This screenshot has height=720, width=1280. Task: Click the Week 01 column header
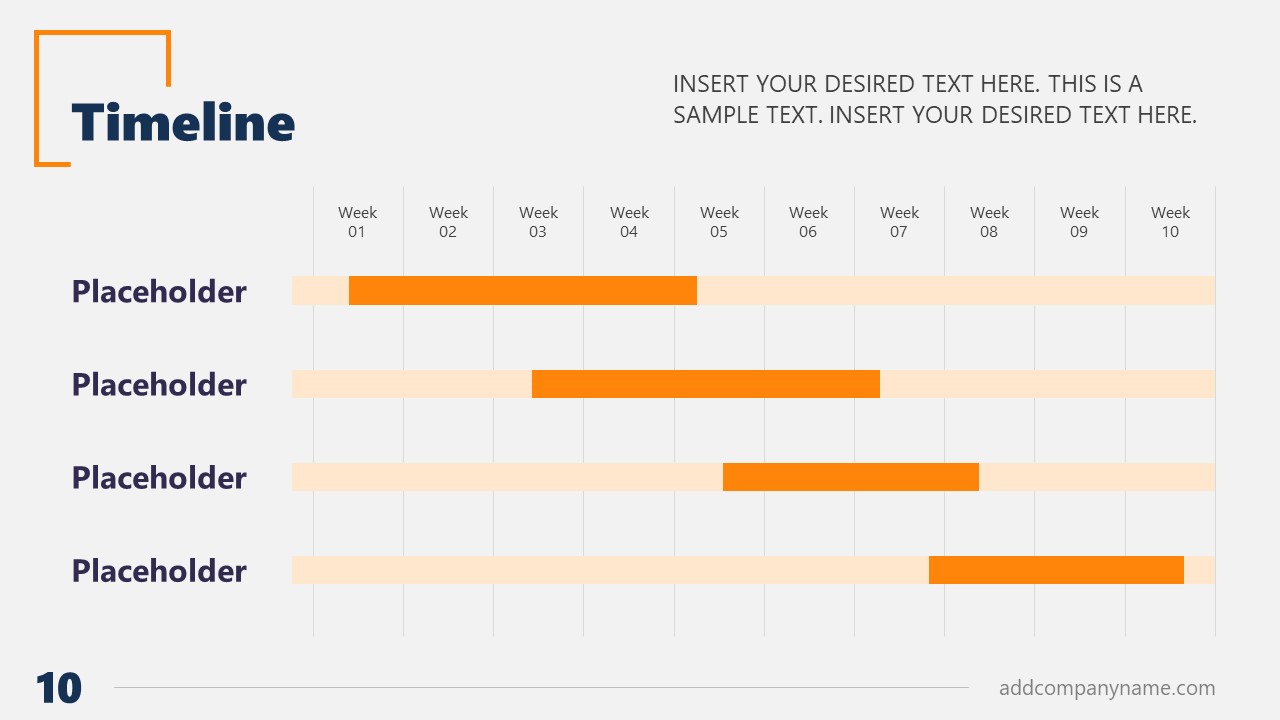point(357,222)
